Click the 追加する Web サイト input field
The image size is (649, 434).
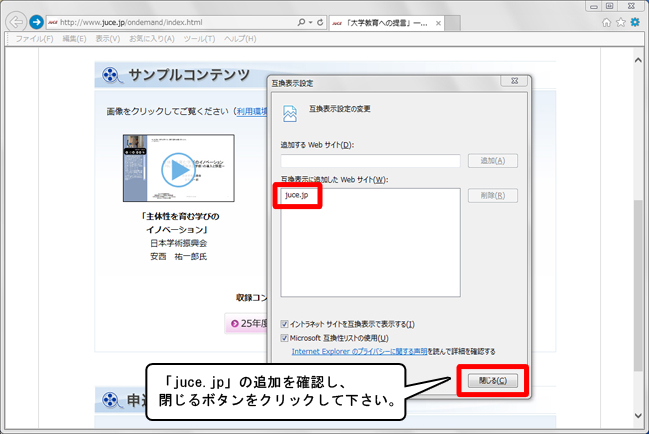(x=370, y=161)
